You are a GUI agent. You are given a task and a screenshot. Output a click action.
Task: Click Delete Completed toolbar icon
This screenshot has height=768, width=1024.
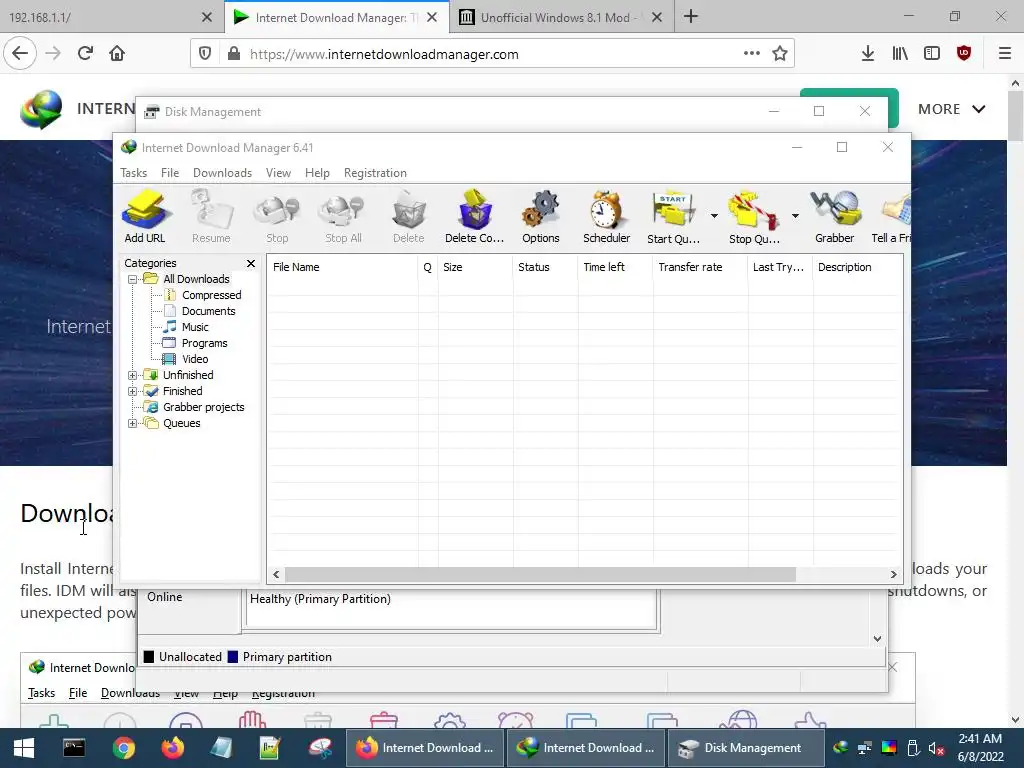[x=475, y=217]
